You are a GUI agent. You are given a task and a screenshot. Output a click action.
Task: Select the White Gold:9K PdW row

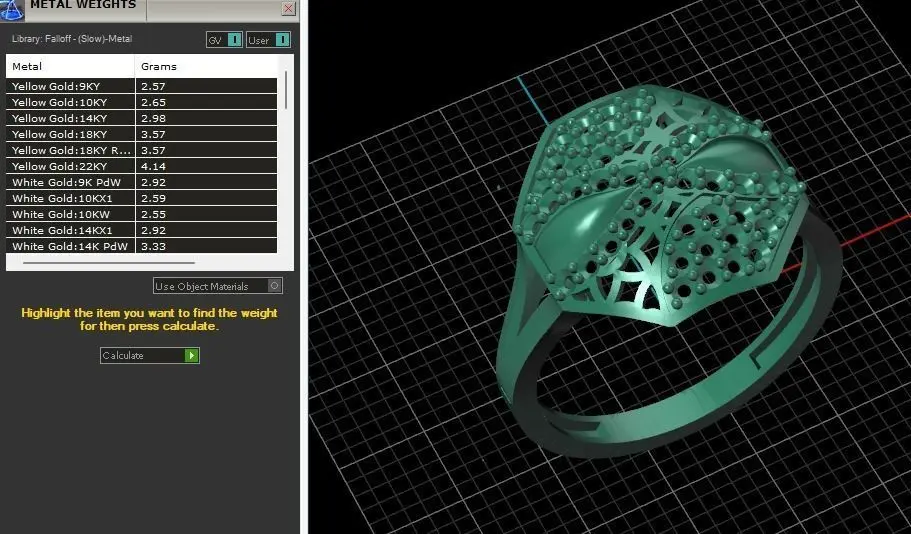tap(142, 182)
